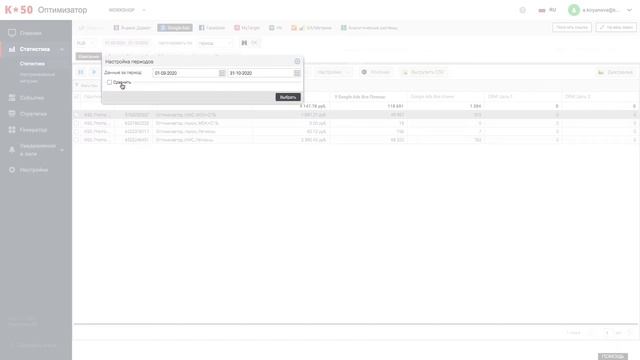Expand the Уведомления и цели chevron
The width and height of the screenshot is (640, 360).
point(62,150)
